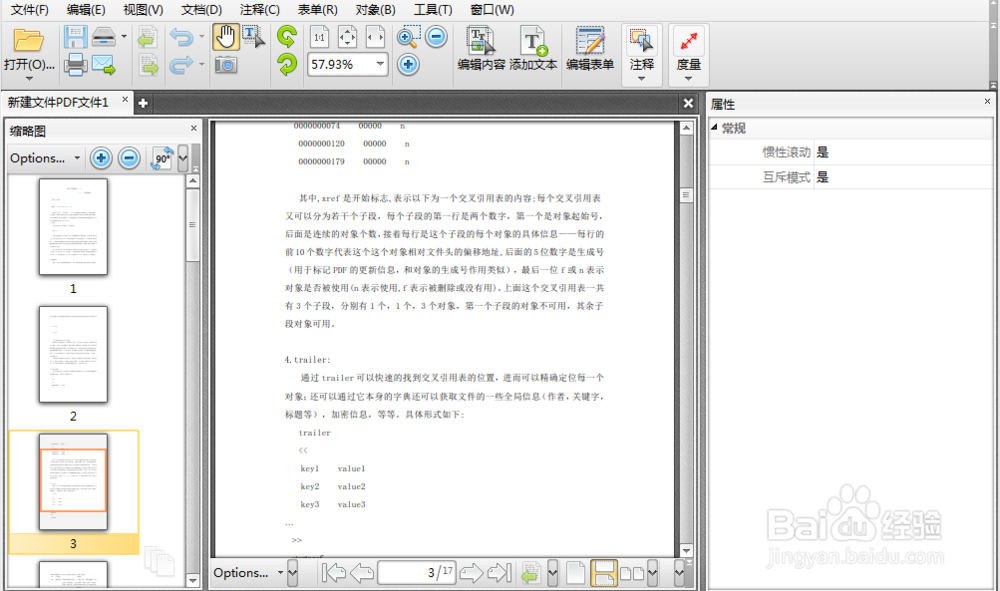Click the Save floppy disk icon
Viewport: 1000px width, 591px height.
click(x=75, y=37)
